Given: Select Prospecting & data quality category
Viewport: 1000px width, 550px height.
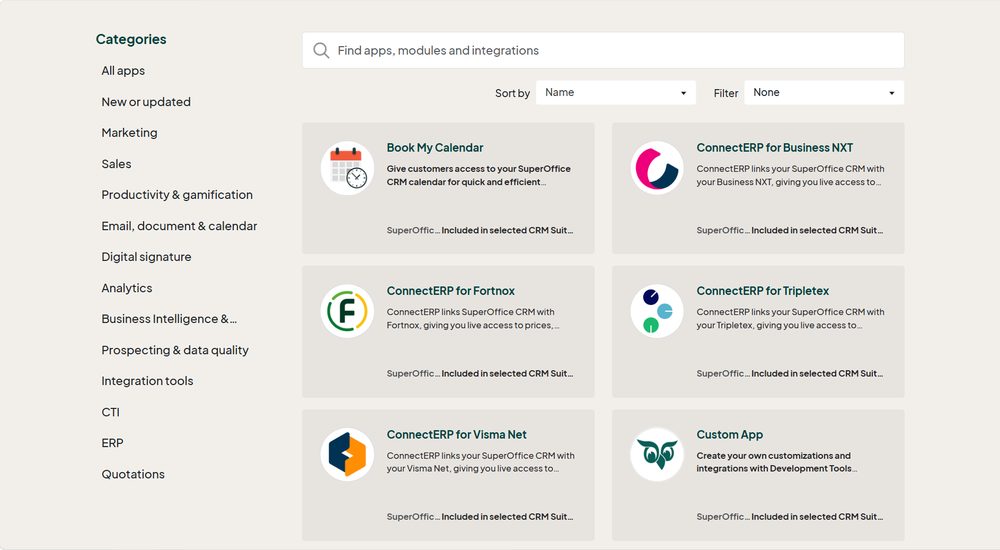Looking at the screenshot, I should point(175,350).
